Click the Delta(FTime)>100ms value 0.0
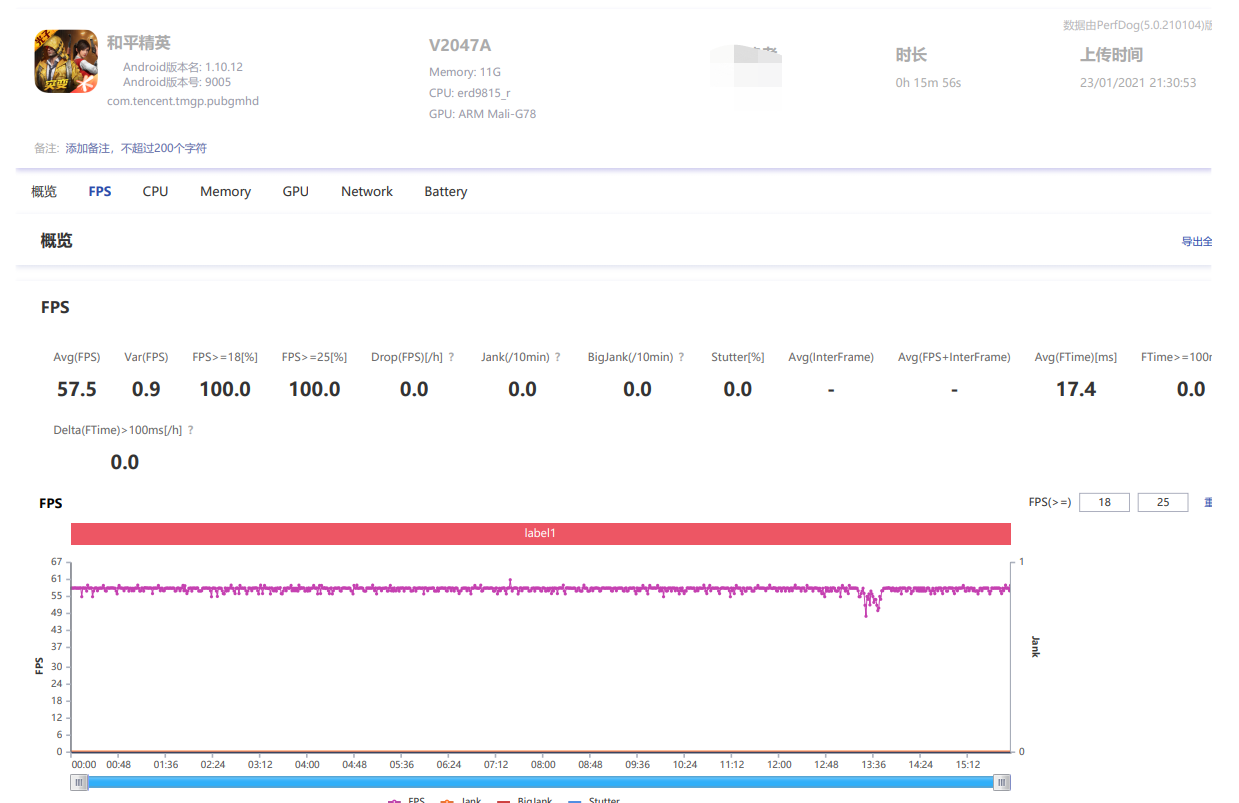The width and height of the screenshot is (1239, 803). point(125,462)
